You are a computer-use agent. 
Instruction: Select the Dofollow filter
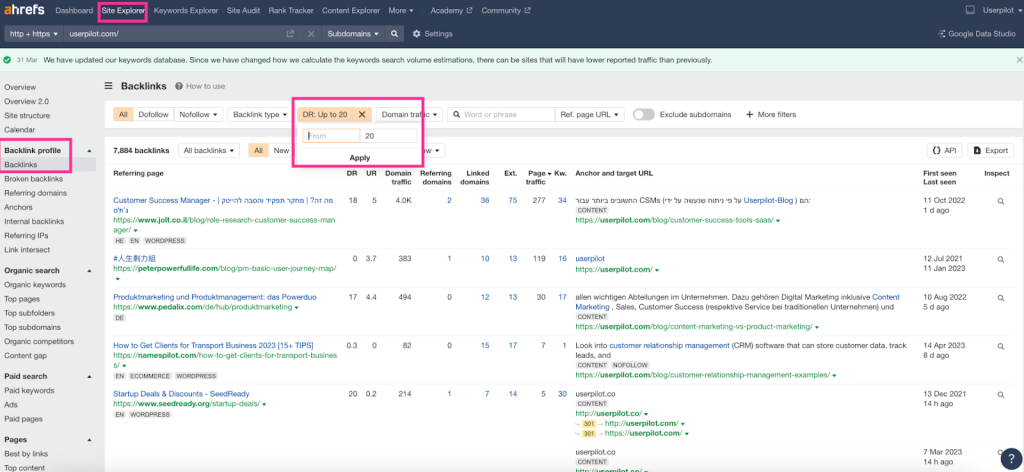[x=153, y=114]
